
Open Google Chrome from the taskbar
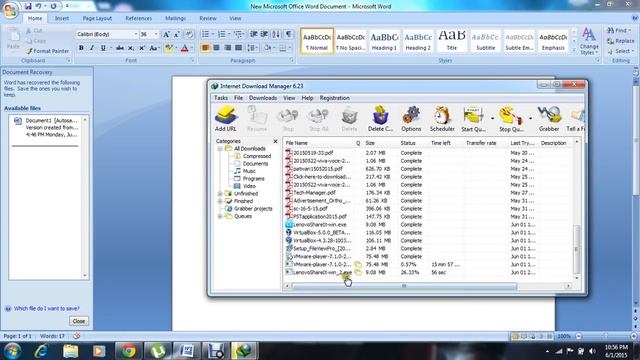pos(128,351)
